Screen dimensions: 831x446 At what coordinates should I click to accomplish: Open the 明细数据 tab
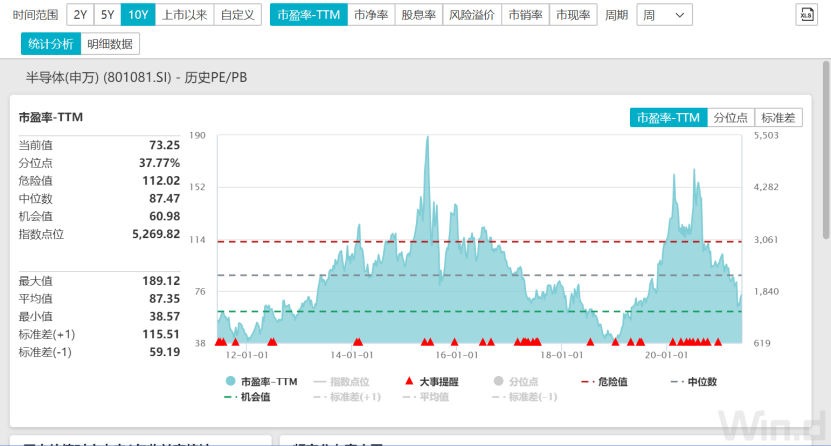pyautogui.click(x=110, y=43)
